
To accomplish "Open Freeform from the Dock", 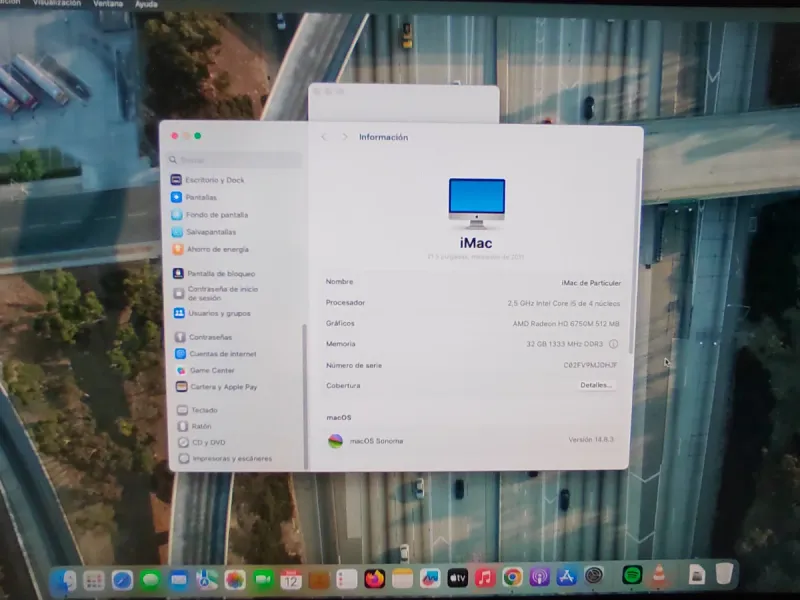I will click(430, 578).
